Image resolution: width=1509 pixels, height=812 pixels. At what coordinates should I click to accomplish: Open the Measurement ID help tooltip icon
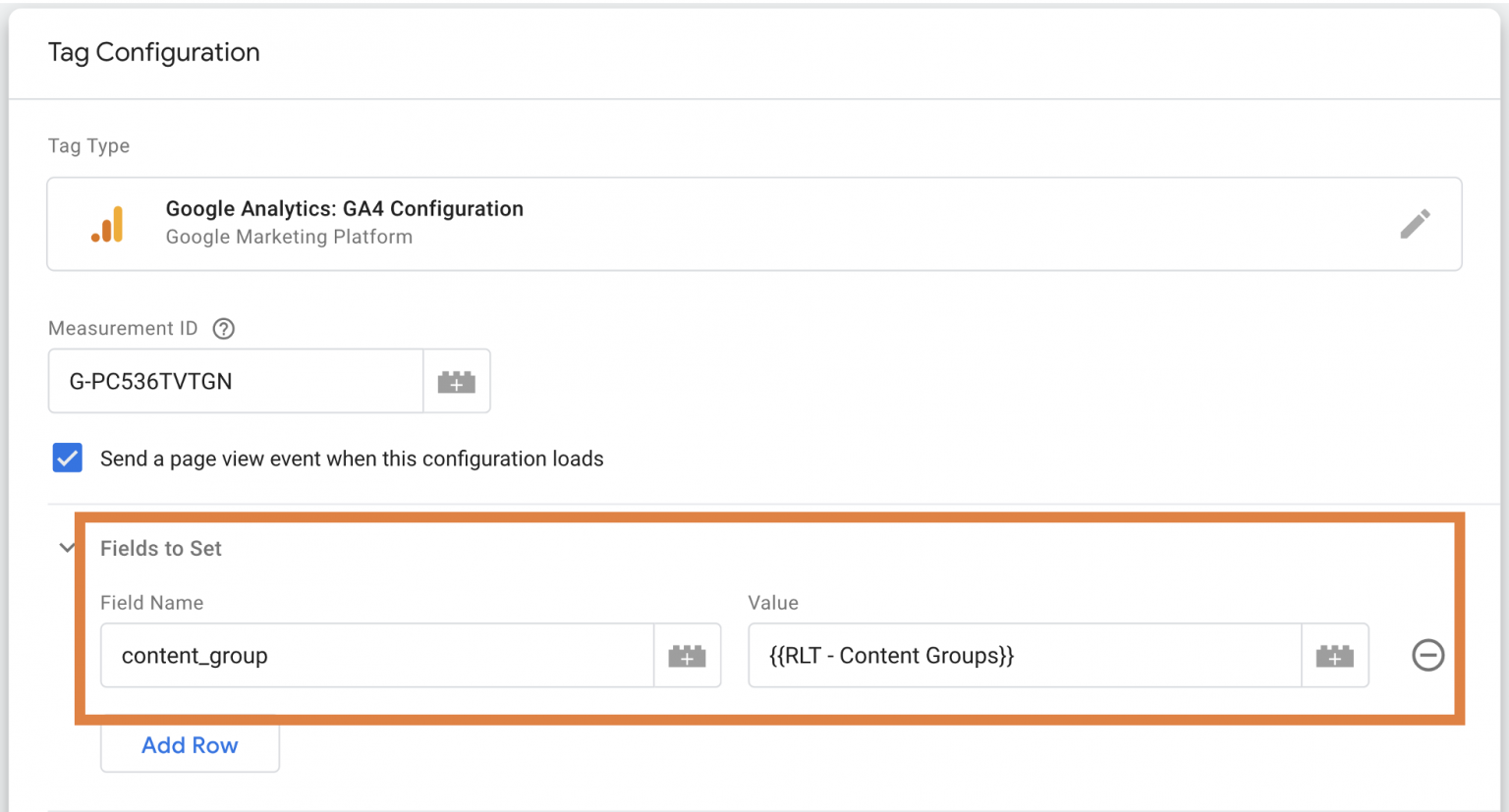click(224, 329)
